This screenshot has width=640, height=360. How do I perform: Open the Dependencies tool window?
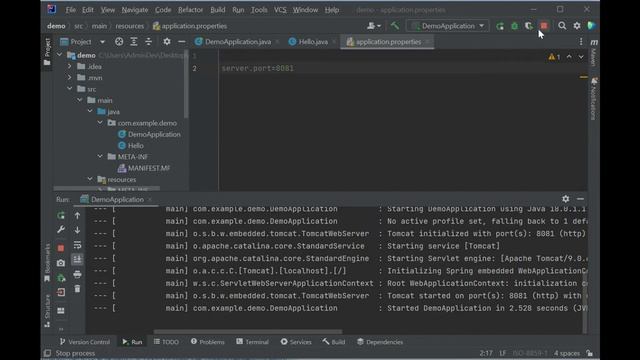tap(380, 342)
